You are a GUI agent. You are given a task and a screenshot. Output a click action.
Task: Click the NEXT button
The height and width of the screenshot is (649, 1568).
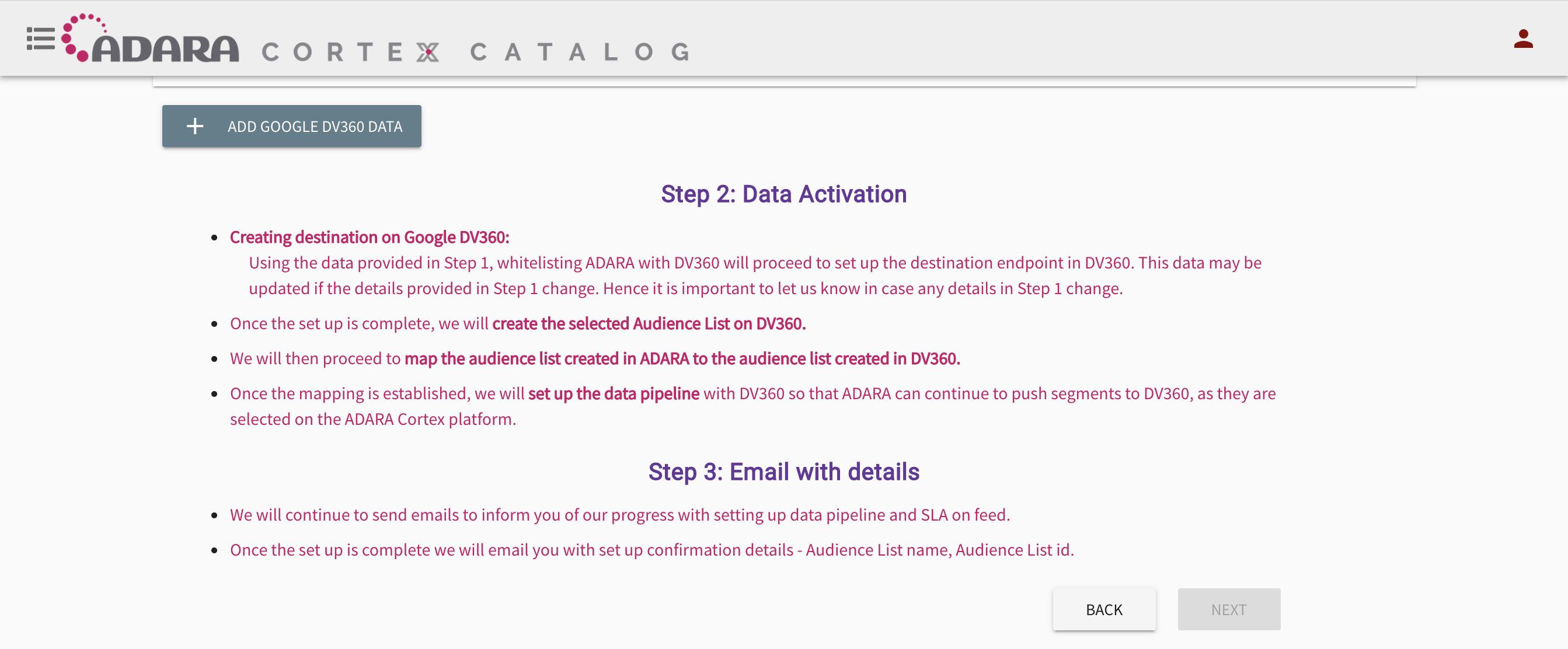click(1228, 609)
